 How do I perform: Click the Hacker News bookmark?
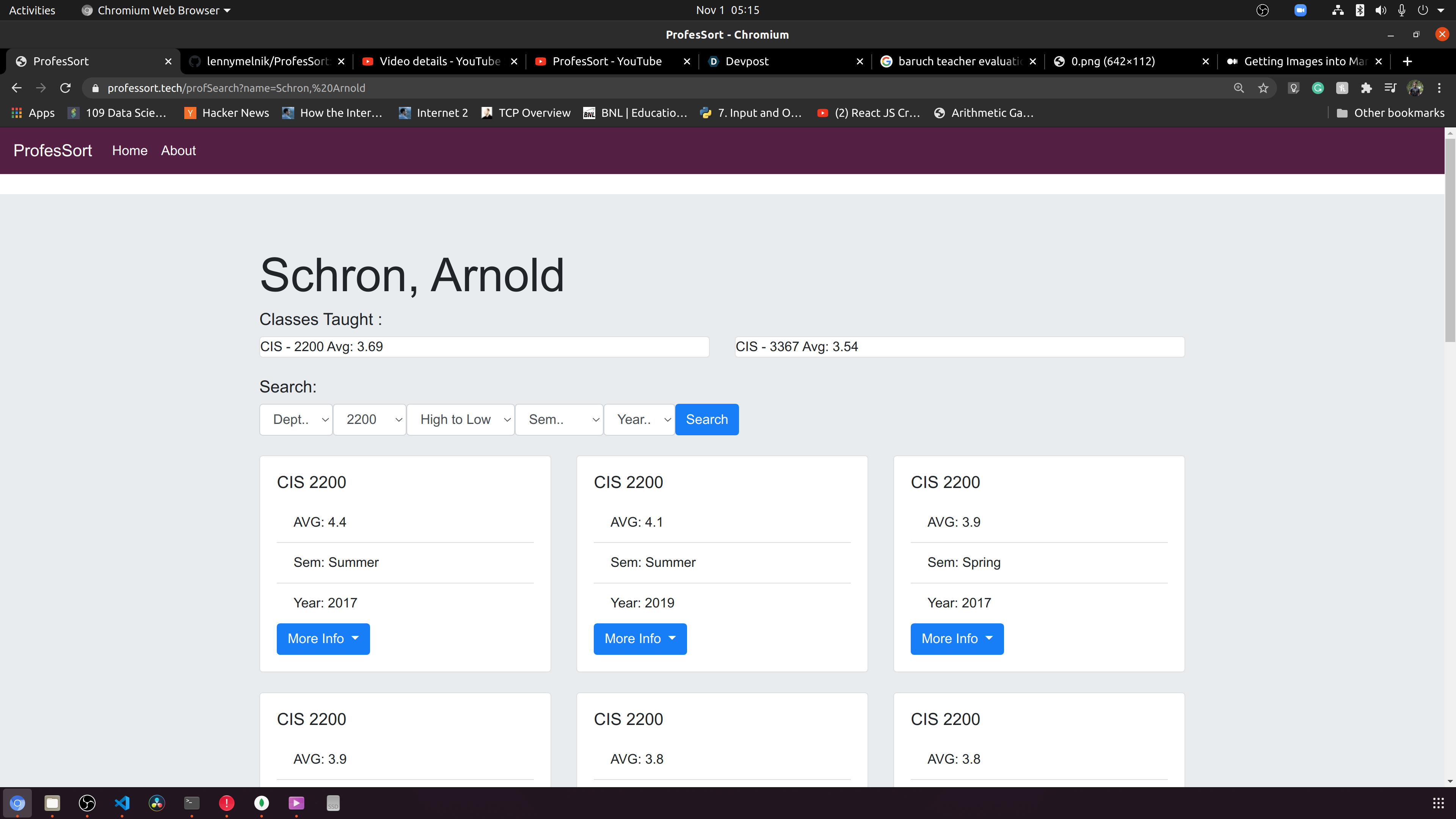[x=227, y=113]
